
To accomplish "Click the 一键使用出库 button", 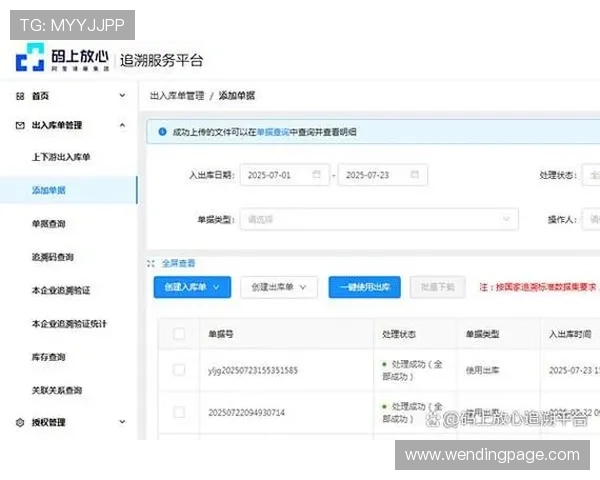I will pos(365,287).
